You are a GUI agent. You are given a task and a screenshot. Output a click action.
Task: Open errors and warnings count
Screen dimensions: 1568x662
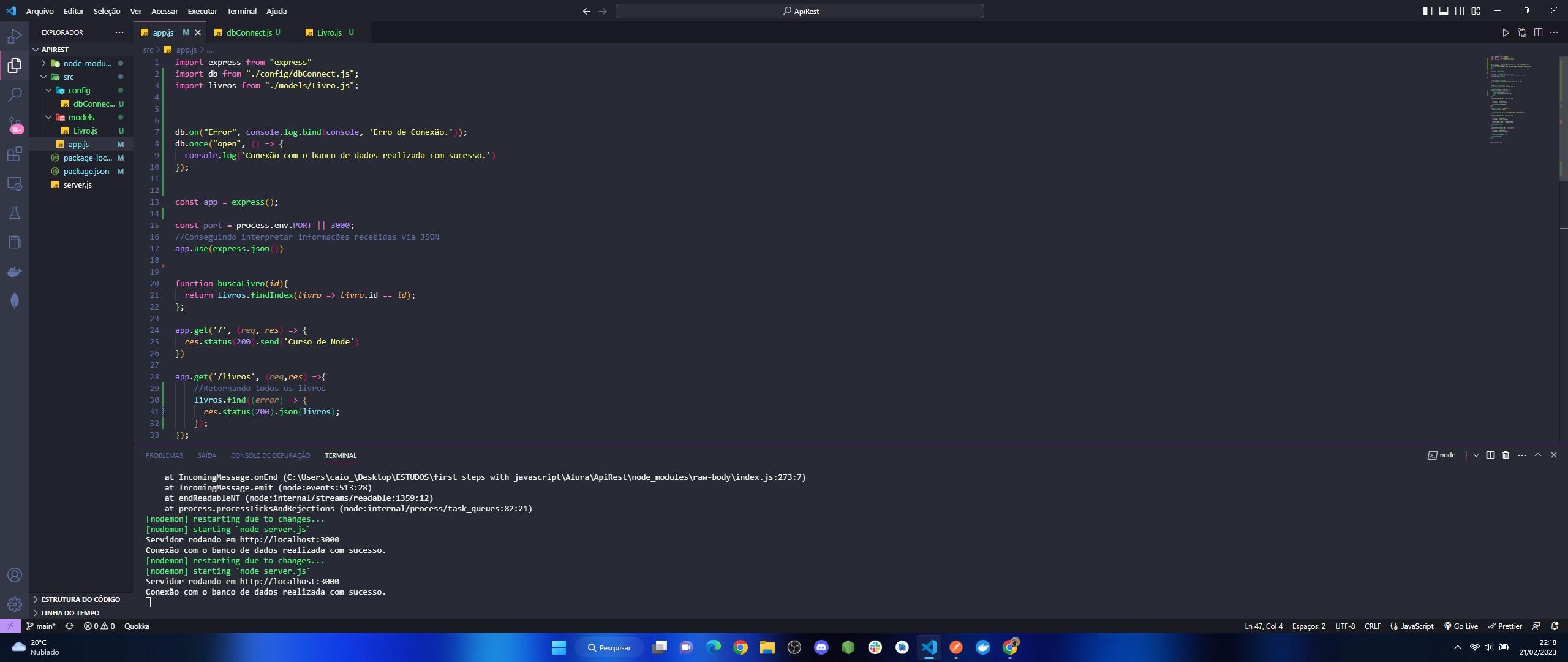tap(99, 626)
